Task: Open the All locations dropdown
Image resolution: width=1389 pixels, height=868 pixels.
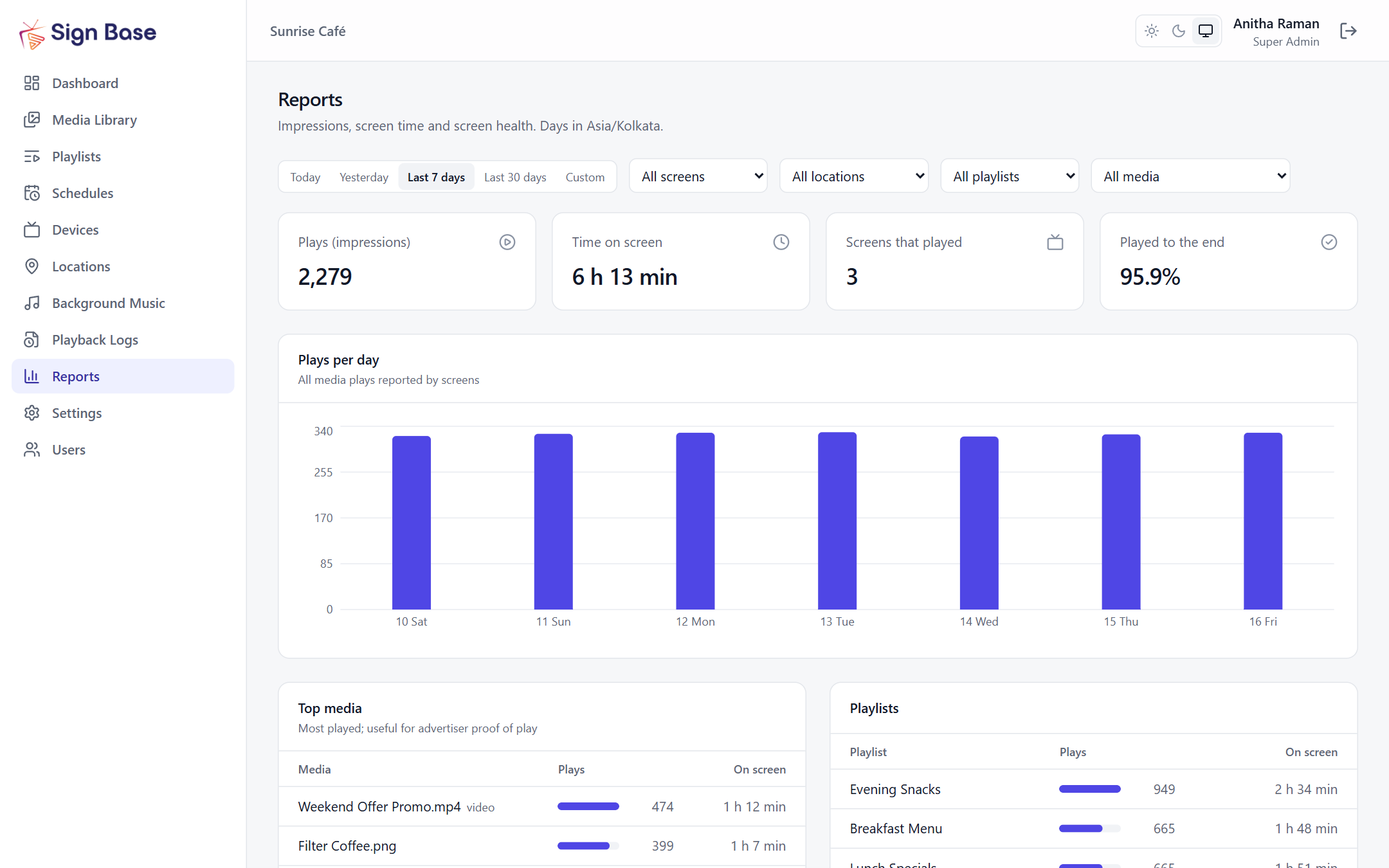Action: 854,176
